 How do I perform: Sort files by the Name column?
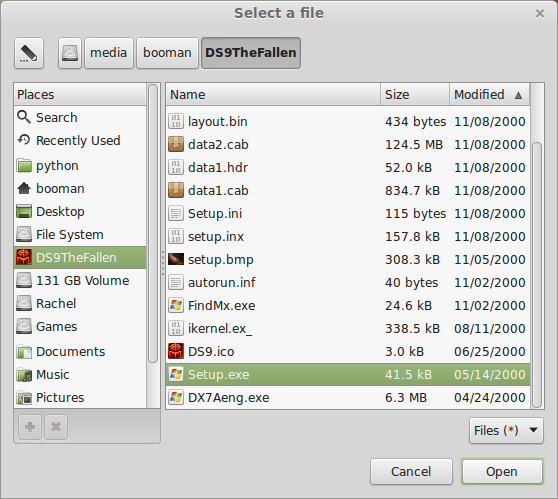pyautogui.click(x=273, y=95)
